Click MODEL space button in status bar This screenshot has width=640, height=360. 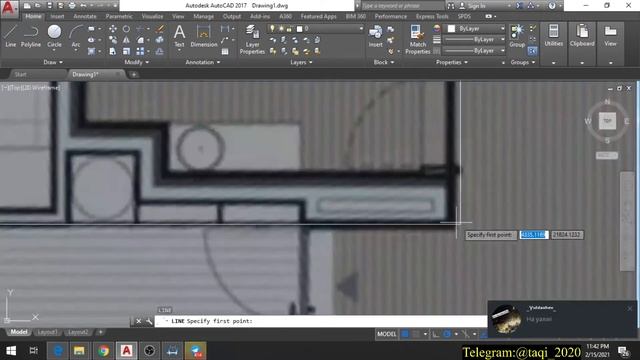pos(387,334)
